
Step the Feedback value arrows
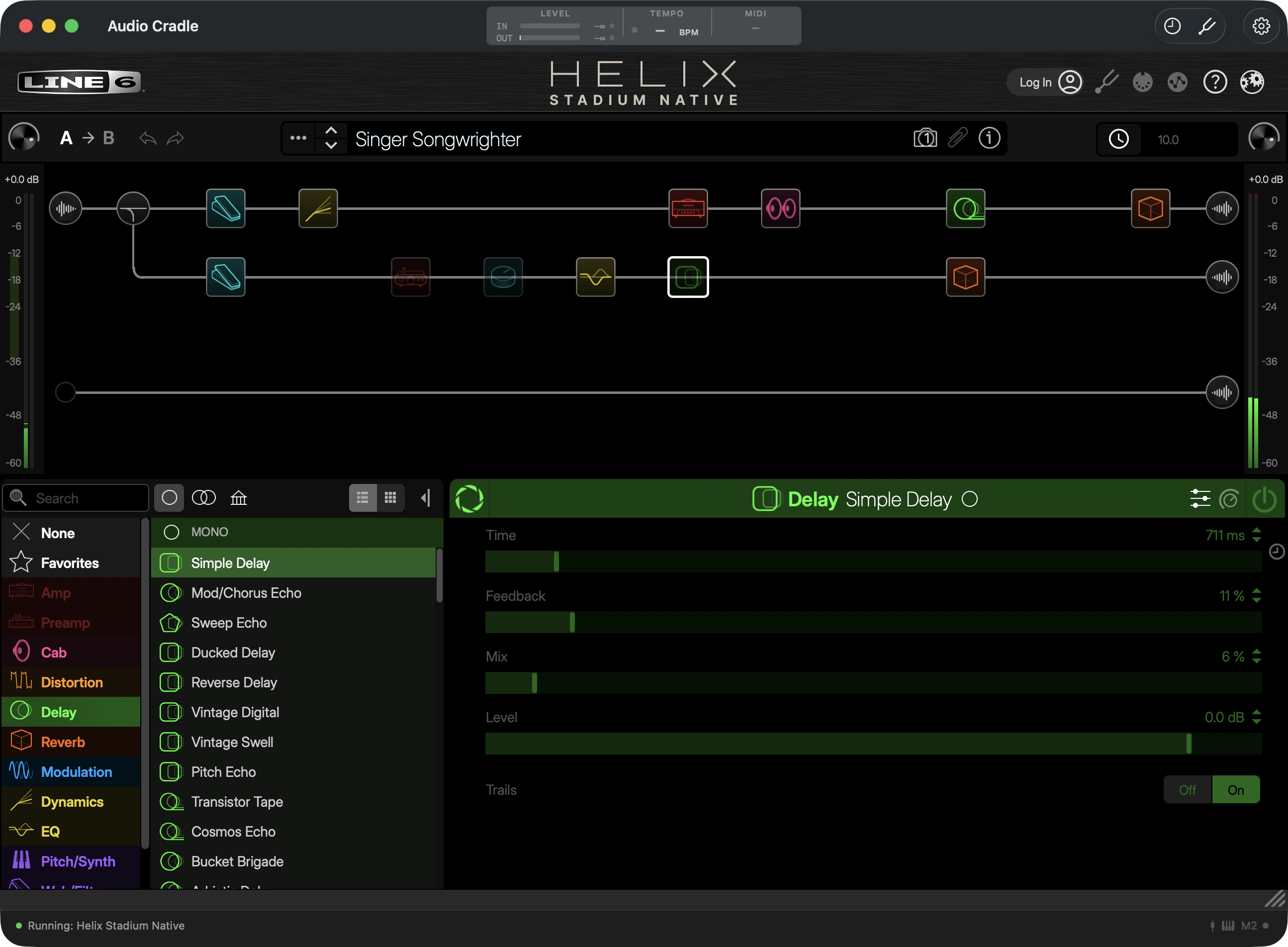1257,596
